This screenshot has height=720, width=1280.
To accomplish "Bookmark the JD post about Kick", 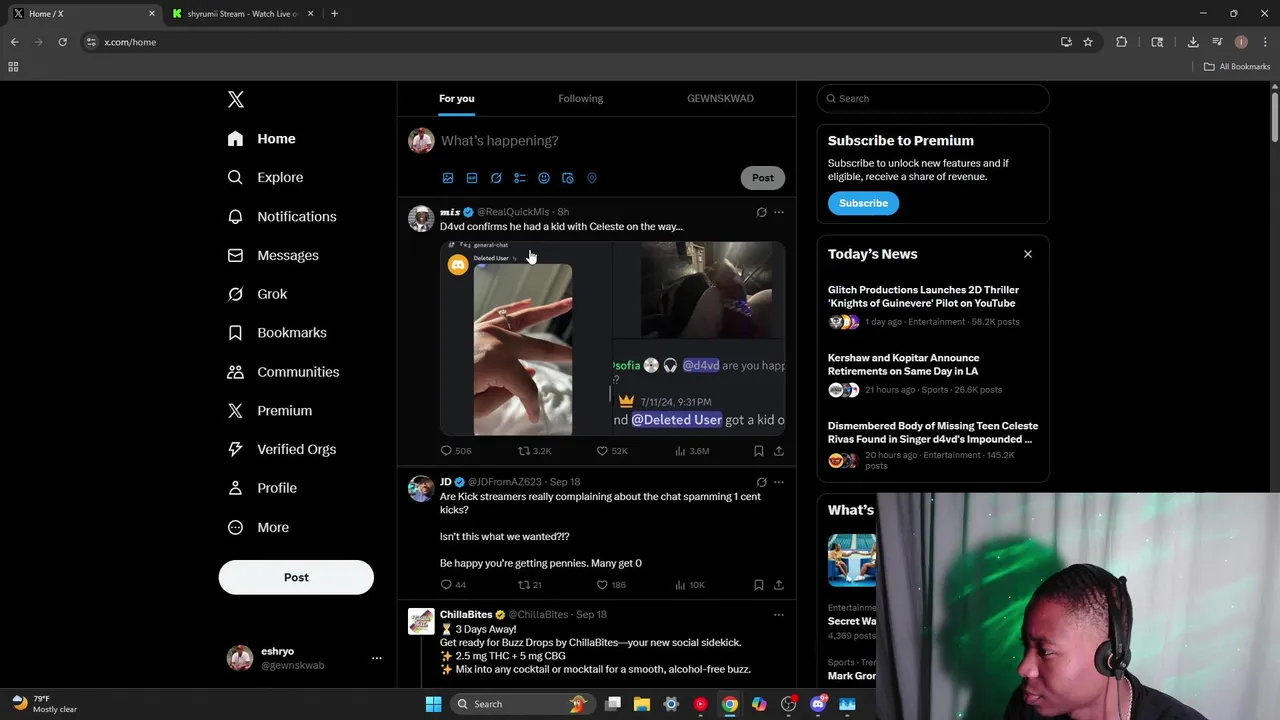I will click(759, 585).
